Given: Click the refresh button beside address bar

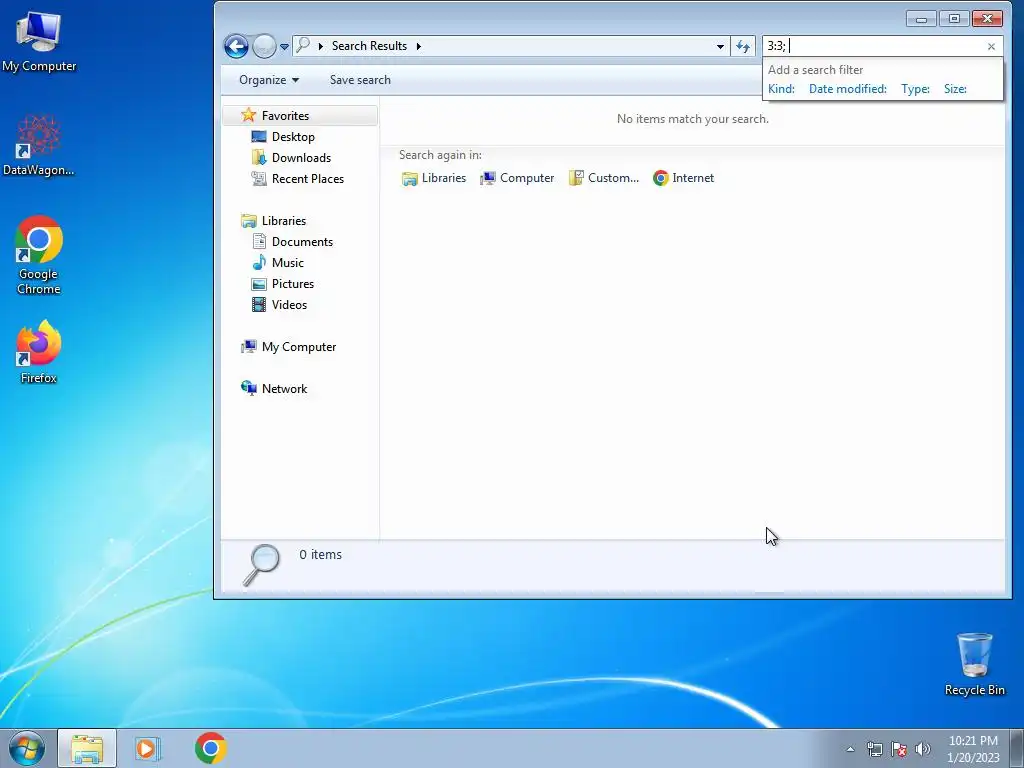Looking at the screenshot, I should (x=743, y=46).
